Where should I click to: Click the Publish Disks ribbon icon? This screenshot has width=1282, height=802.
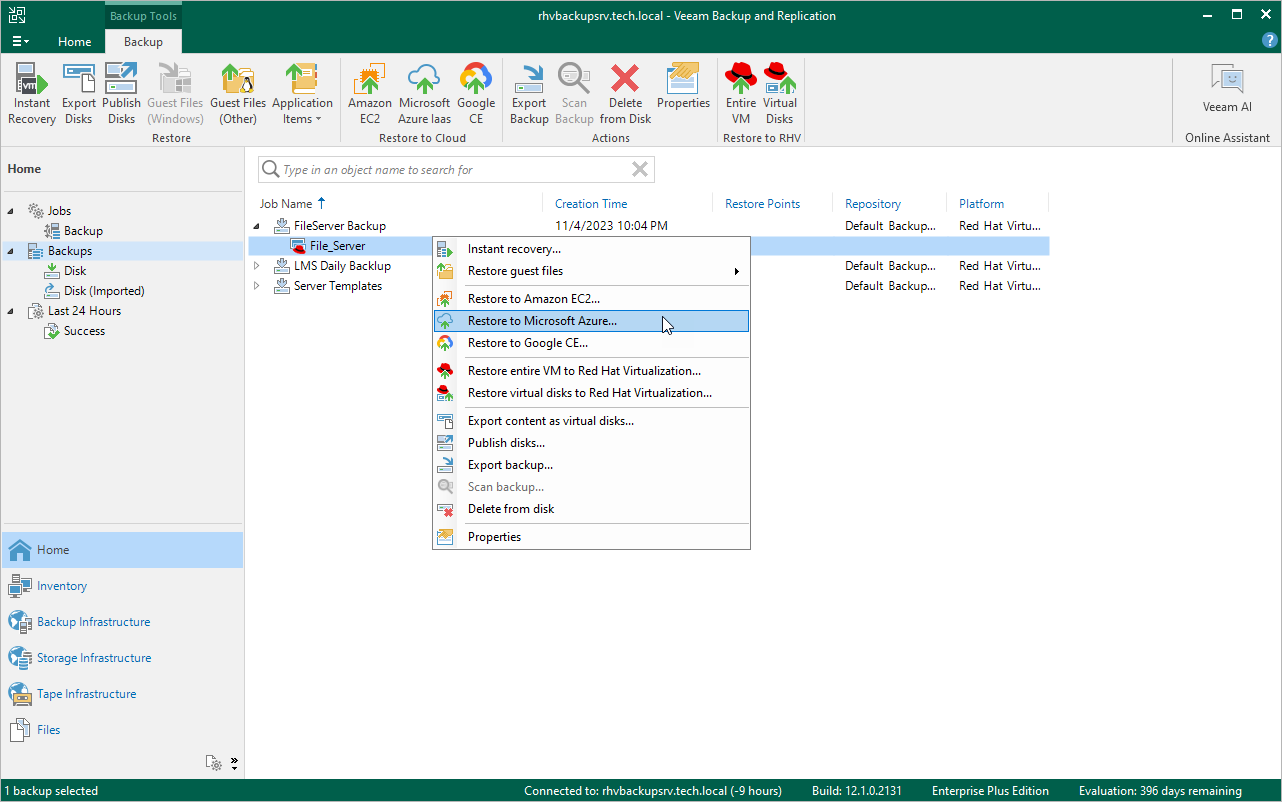pyautogui.click(x=121, y=94)
